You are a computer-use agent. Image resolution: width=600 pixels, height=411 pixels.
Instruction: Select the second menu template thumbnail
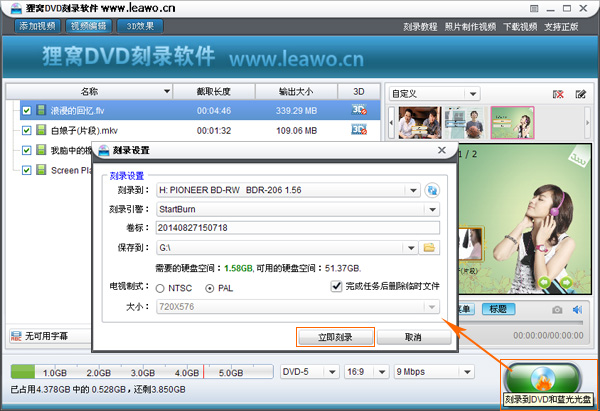[464, 122]
